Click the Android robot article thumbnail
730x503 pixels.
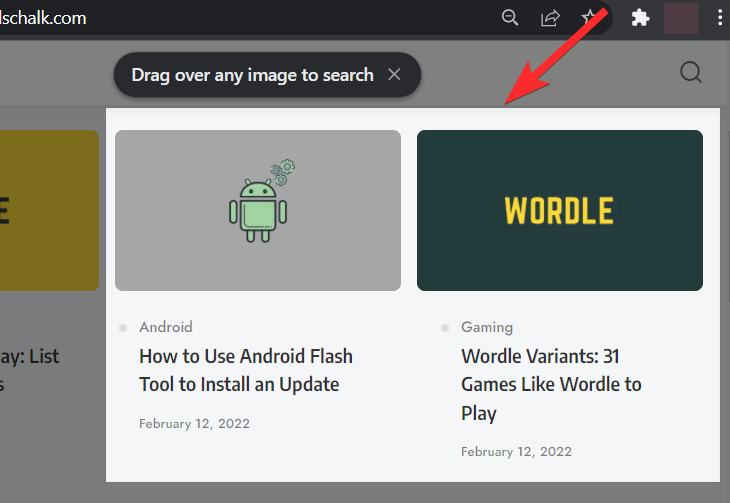point(258,210)
